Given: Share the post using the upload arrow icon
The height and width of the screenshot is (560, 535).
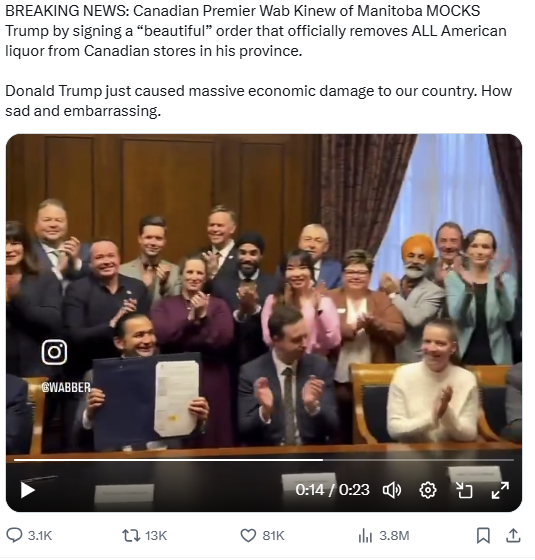Looking at the screenshot, I should click(x=513, y=535).
